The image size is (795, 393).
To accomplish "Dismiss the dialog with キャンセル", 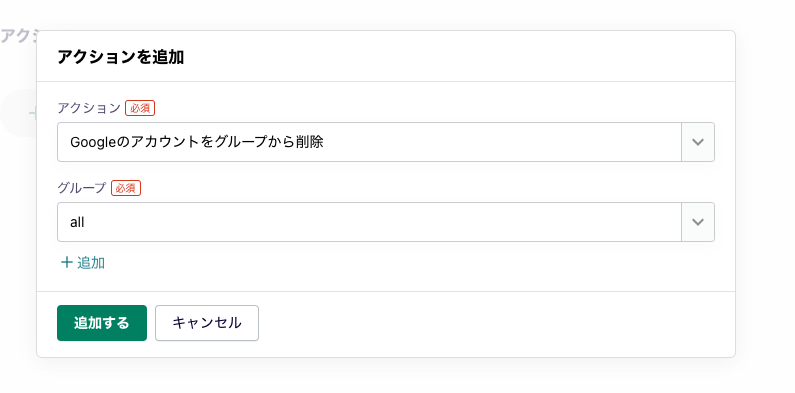I will [207, 323].
